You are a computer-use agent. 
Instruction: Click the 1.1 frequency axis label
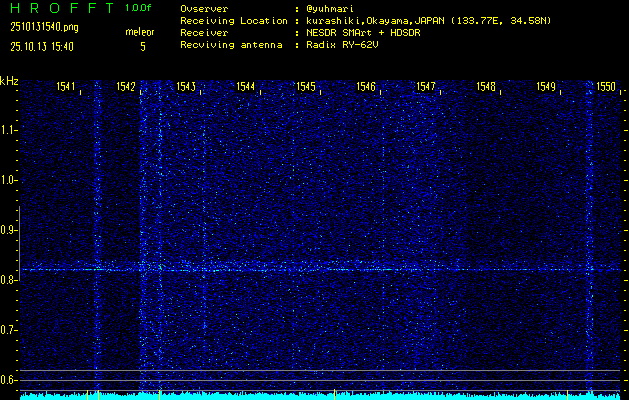tap(9, 130)
